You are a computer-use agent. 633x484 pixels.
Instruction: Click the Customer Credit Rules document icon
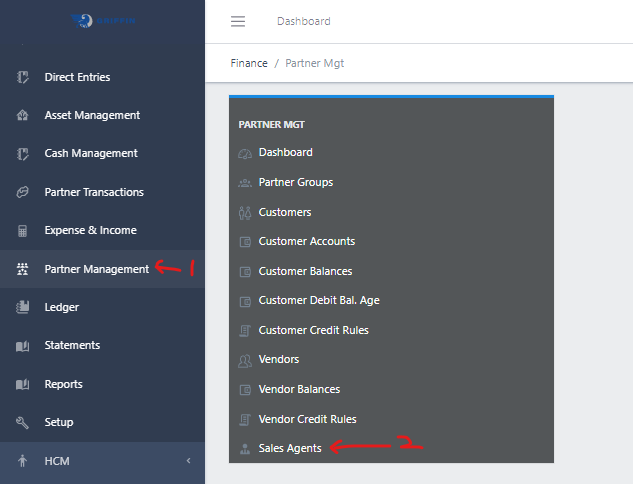[245, 331]
